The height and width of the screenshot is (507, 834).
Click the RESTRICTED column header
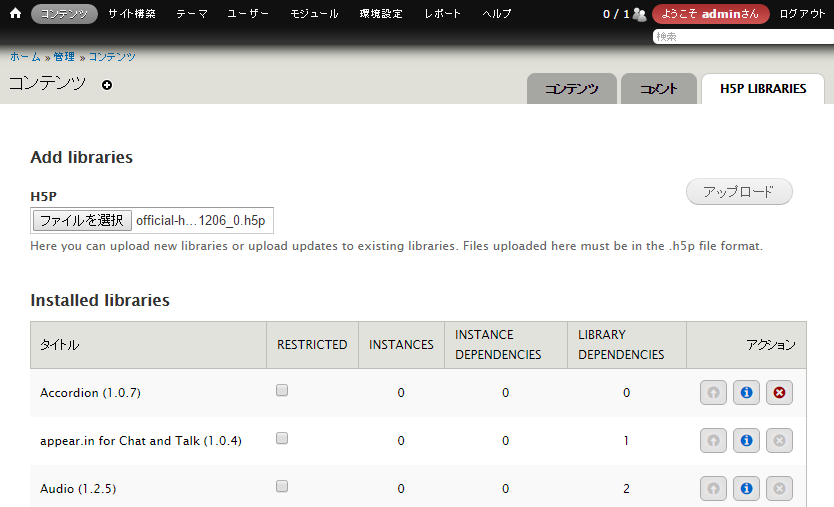(x=312, y=345)
